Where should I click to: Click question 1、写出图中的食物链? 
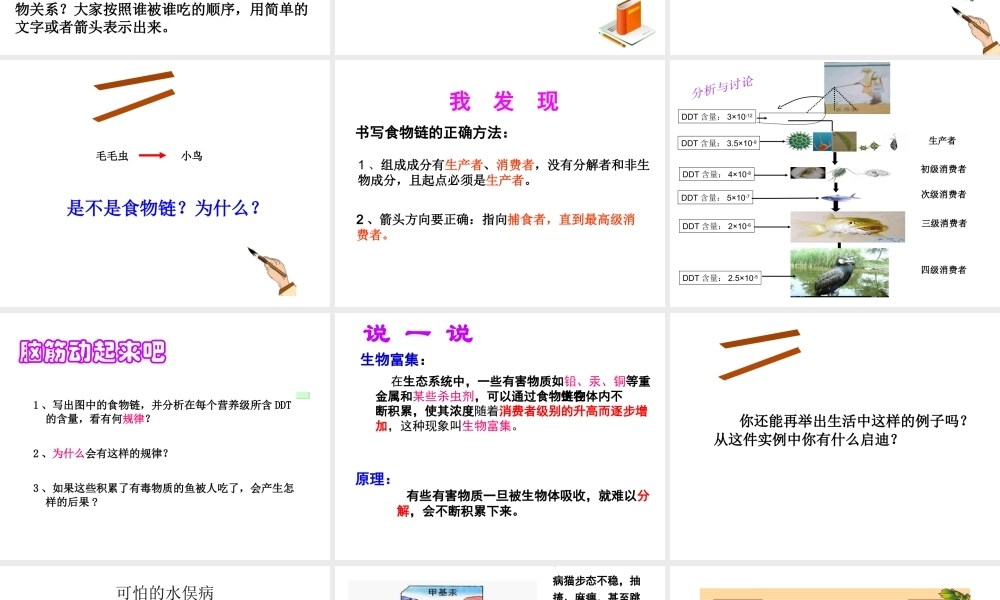[162, 412]
